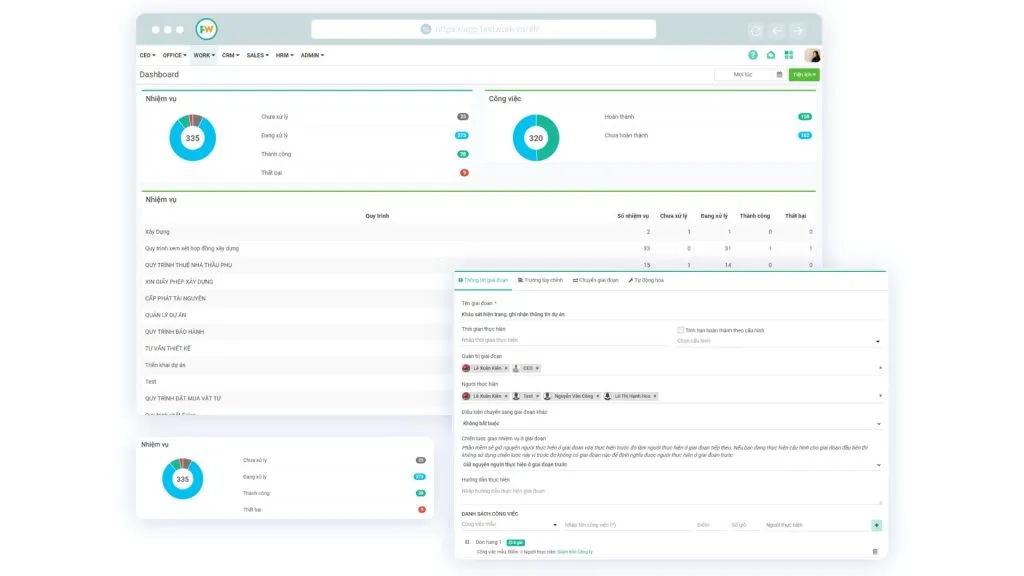Click QUY TRÌNH ĐẶT MUA VẬT TƯ row
The image size is (1024, 576).
click(x=297, y=398)
